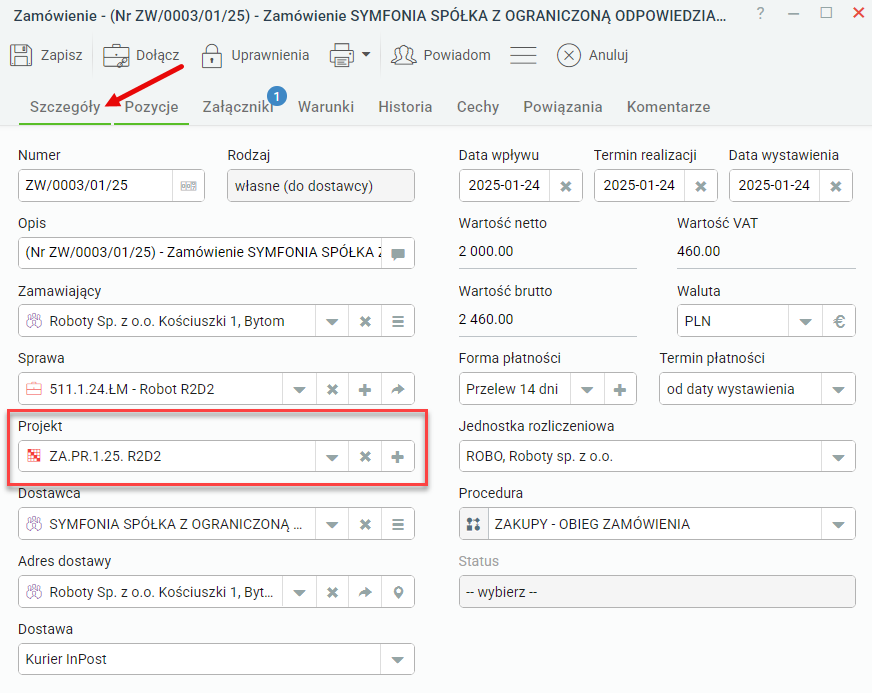The width and height of the screenshot is (872, 693).
Task: Clear the Projekt field
Action: coord(365,457)
